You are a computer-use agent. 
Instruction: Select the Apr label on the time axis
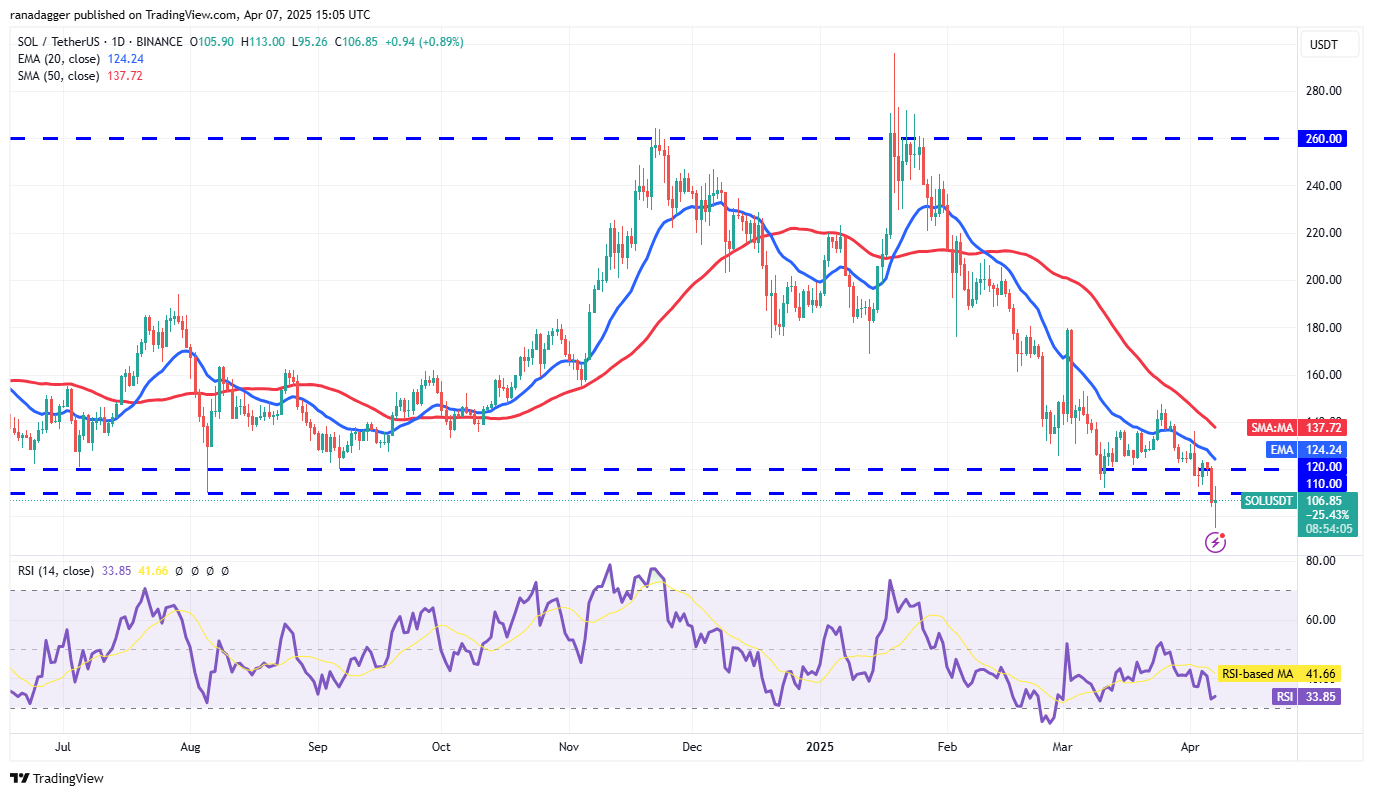point(1190,746)
